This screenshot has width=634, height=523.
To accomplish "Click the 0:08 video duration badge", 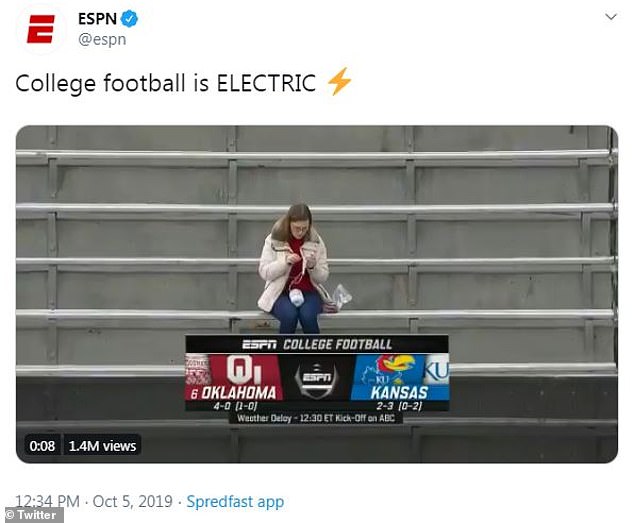I will coord(41,446).
